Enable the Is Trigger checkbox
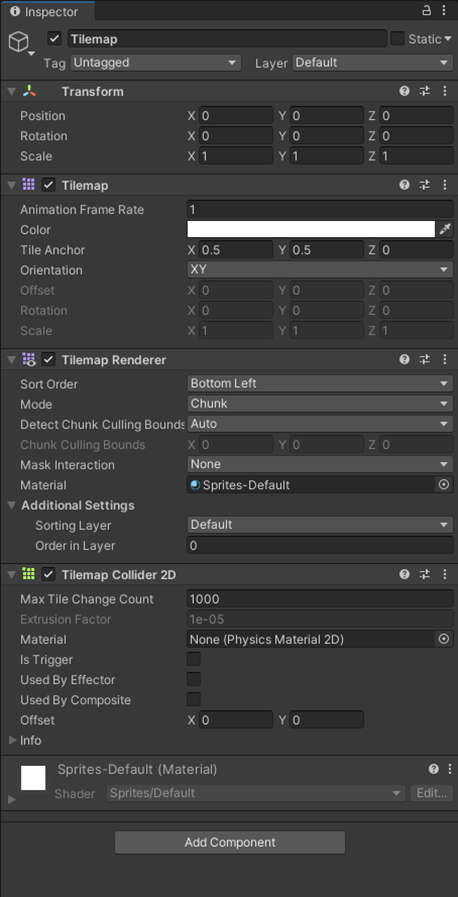Viewport: 458px width, 897px height. coord(194,659)
